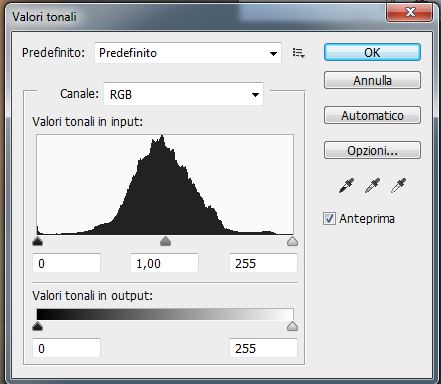Open the Opzioni... dialog
The image size is (441, 384).
point(372,150)
